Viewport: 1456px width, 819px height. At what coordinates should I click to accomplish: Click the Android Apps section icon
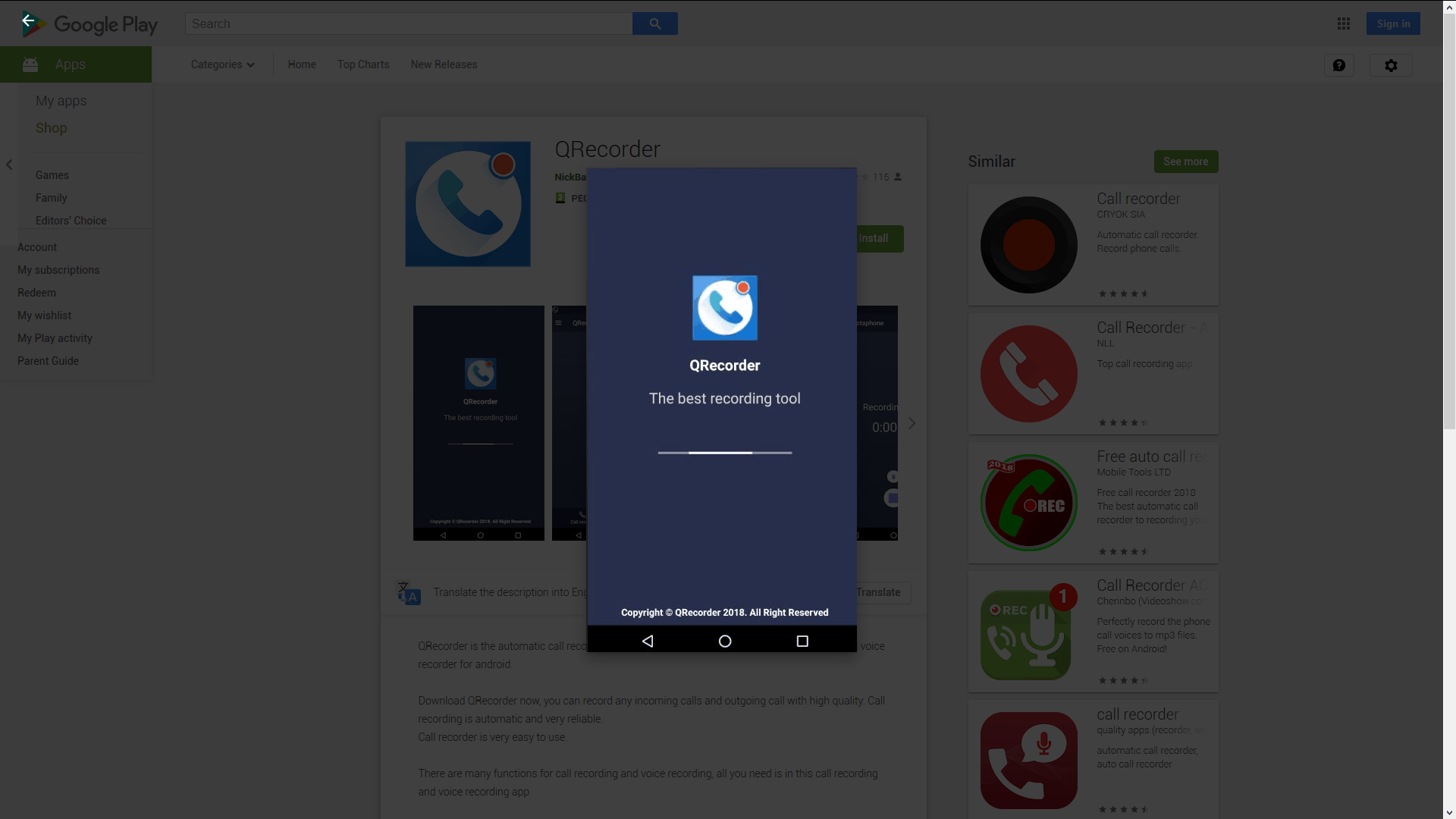tap(30, 64)
